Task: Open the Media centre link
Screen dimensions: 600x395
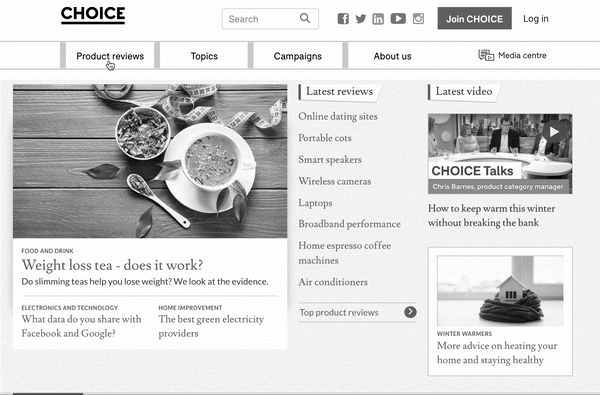Action: tap(522, 55)
